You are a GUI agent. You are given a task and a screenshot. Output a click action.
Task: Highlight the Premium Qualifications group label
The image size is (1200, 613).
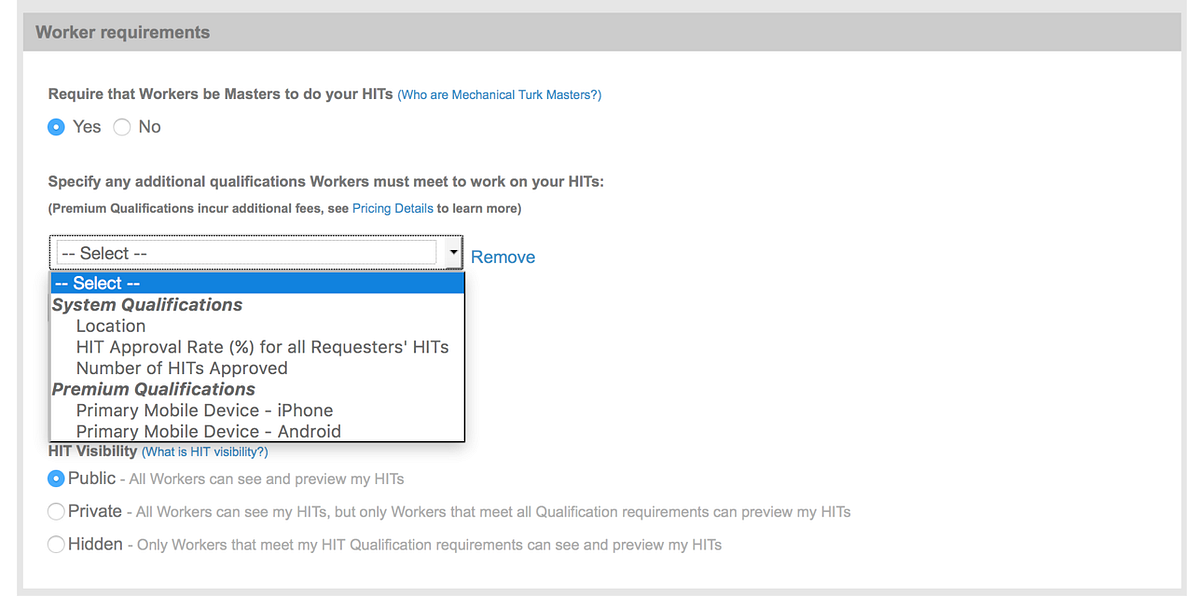[152, 388]
